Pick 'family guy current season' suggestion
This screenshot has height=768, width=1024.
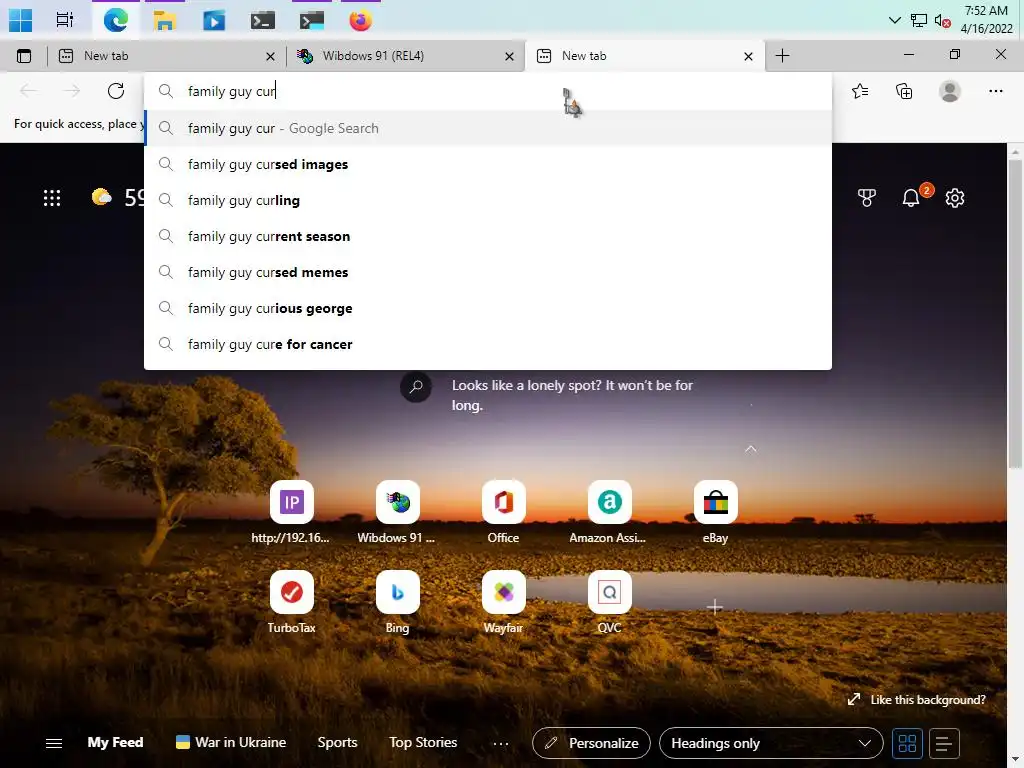[488, 236]
